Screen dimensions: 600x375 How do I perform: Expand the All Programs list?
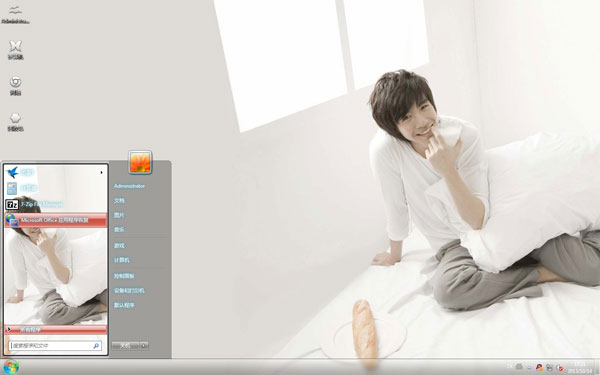coord(55,329)
